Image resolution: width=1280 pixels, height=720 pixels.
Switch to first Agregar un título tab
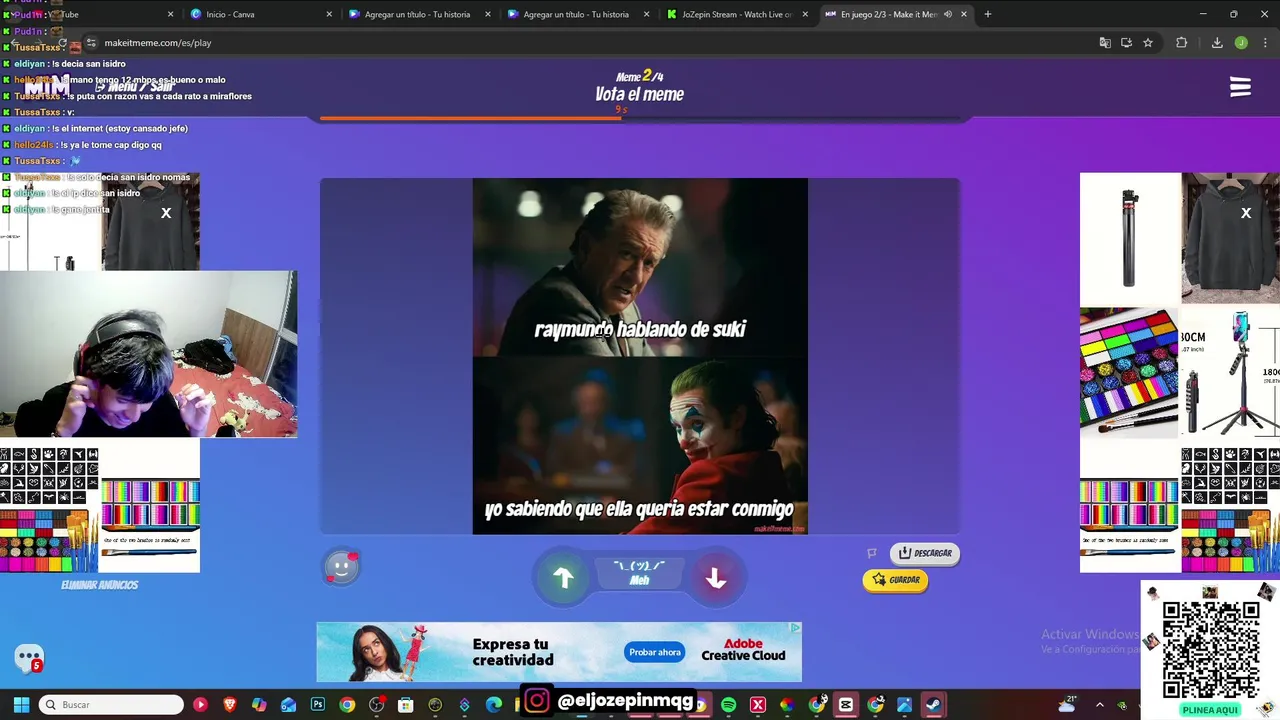[417, 14]
